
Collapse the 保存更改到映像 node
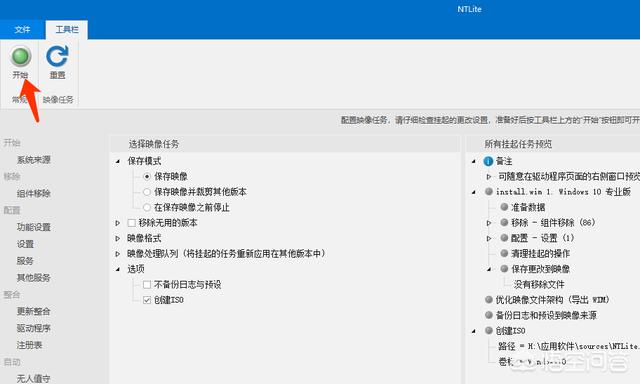(x=489, y=269)
